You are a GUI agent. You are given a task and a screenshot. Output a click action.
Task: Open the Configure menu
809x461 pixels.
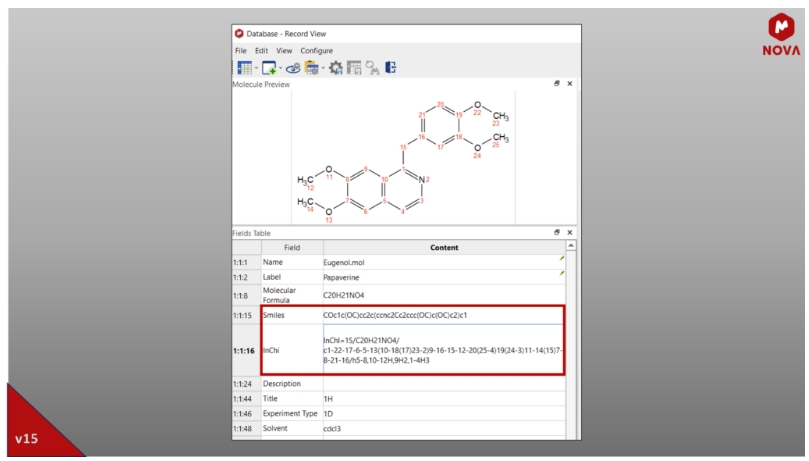pos(316,51)
